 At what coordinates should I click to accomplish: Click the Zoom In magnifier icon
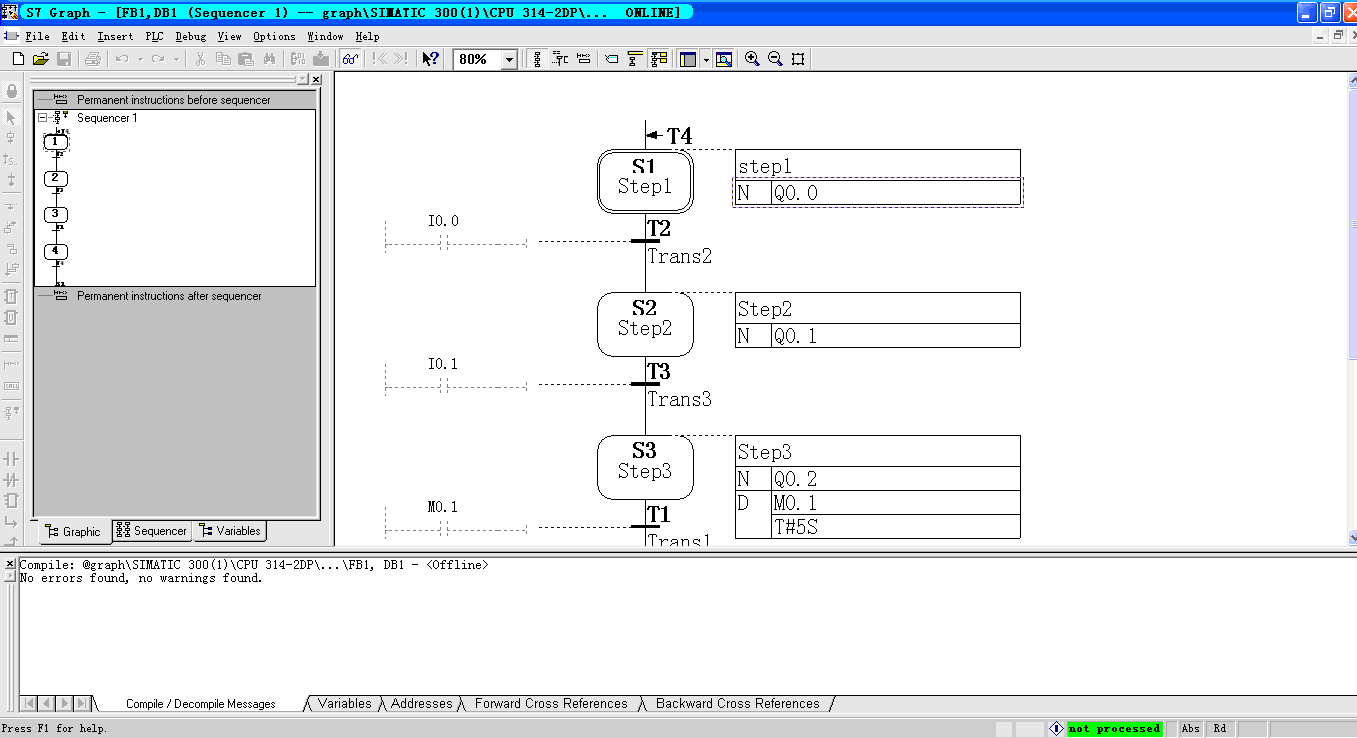[x=752, y=59]
